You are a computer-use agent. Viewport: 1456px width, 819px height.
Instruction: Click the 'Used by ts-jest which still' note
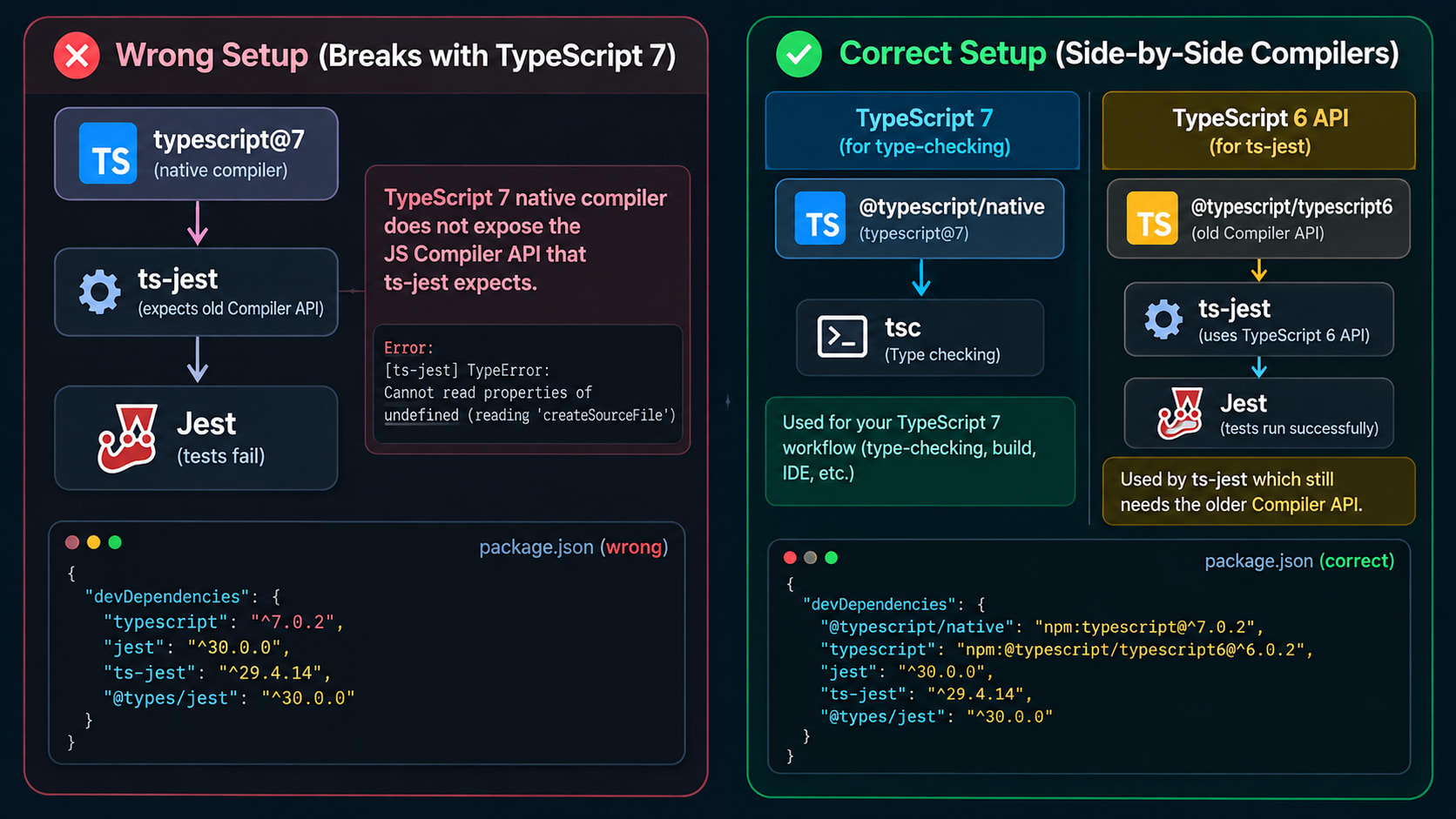(1258, 492)
